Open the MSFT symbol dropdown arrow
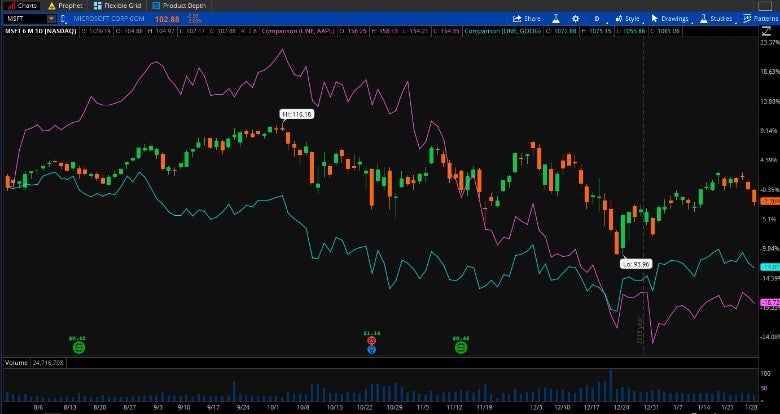This screenshot has height=414, width=780. (x=51, y=19)
